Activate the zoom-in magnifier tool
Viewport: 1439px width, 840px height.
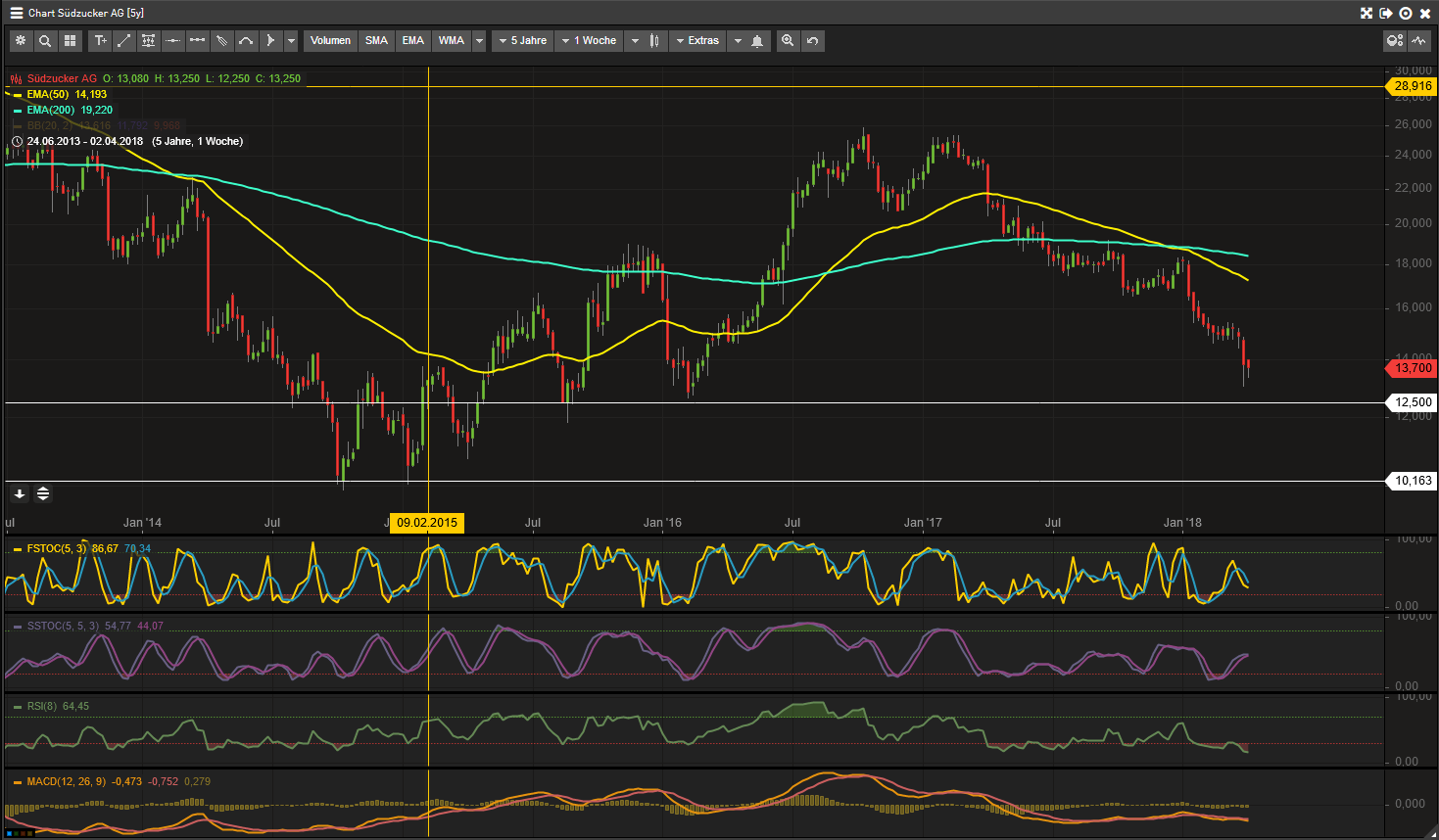click(x=788, y=41)
